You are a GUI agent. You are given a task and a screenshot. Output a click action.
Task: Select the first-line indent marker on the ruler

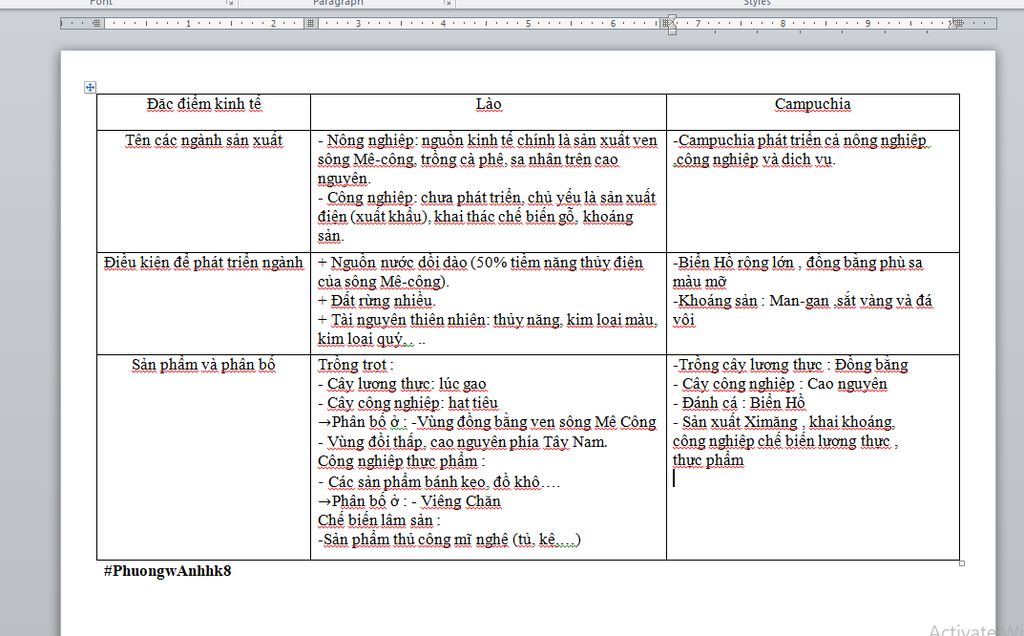[x=673, y=18]
